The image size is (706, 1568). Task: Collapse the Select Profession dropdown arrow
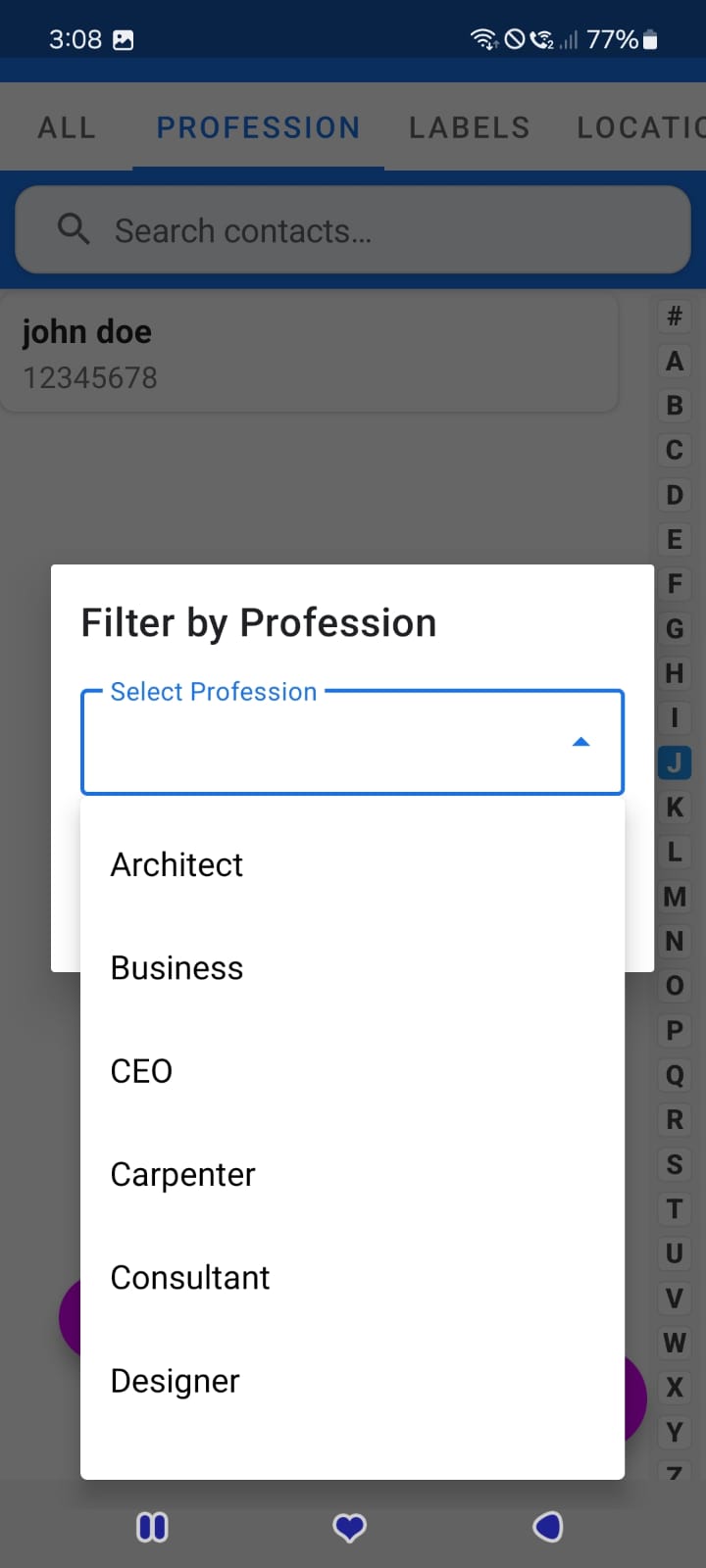pos(581,742)
